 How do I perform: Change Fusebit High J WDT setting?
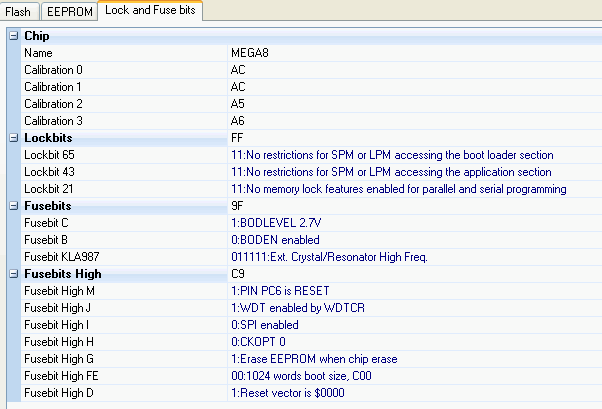click(x=415, y=308)
